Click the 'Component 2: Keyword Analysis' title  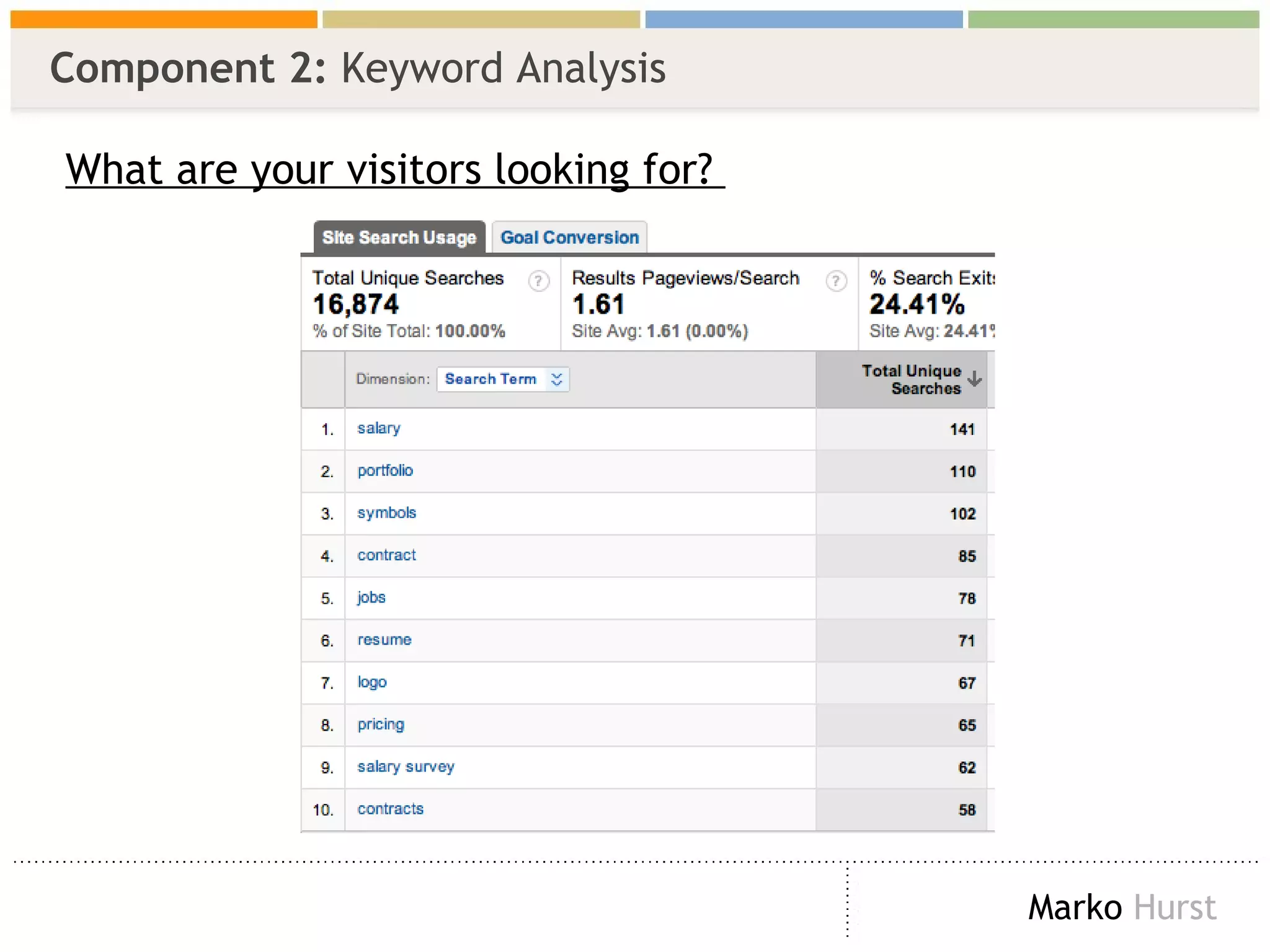358,68
